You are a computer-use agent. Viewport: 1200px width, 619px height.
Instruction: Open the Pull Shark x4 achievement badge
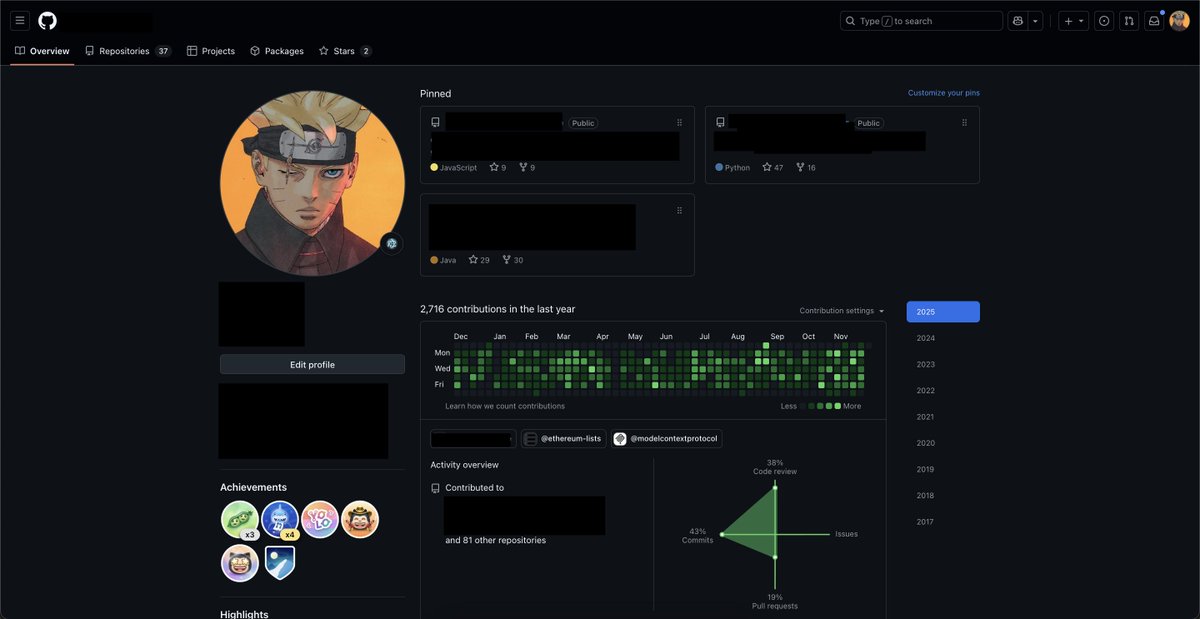click(280, 520)
